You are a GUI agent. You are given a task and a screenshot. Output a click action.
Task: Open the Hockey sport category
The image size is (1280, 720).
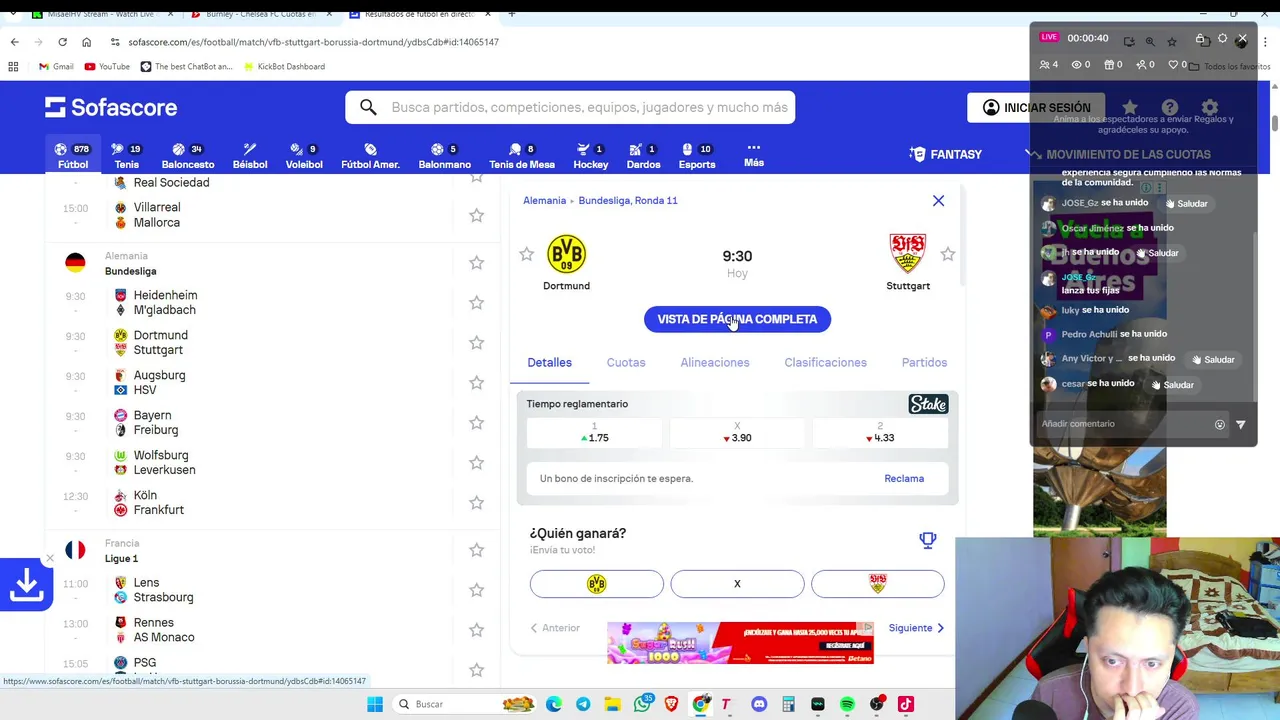[x=590, y=155]
